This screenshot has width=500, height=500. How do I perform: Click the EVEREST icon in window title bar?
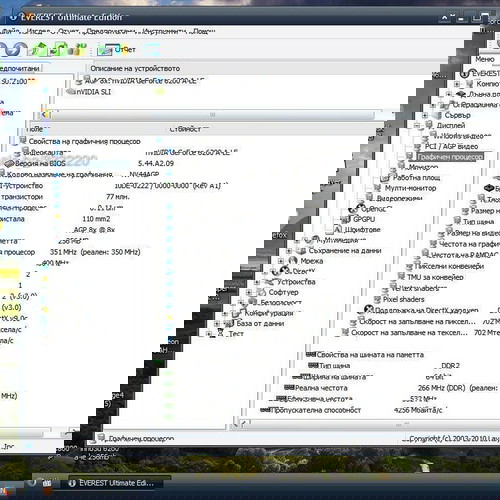point(14,16)
